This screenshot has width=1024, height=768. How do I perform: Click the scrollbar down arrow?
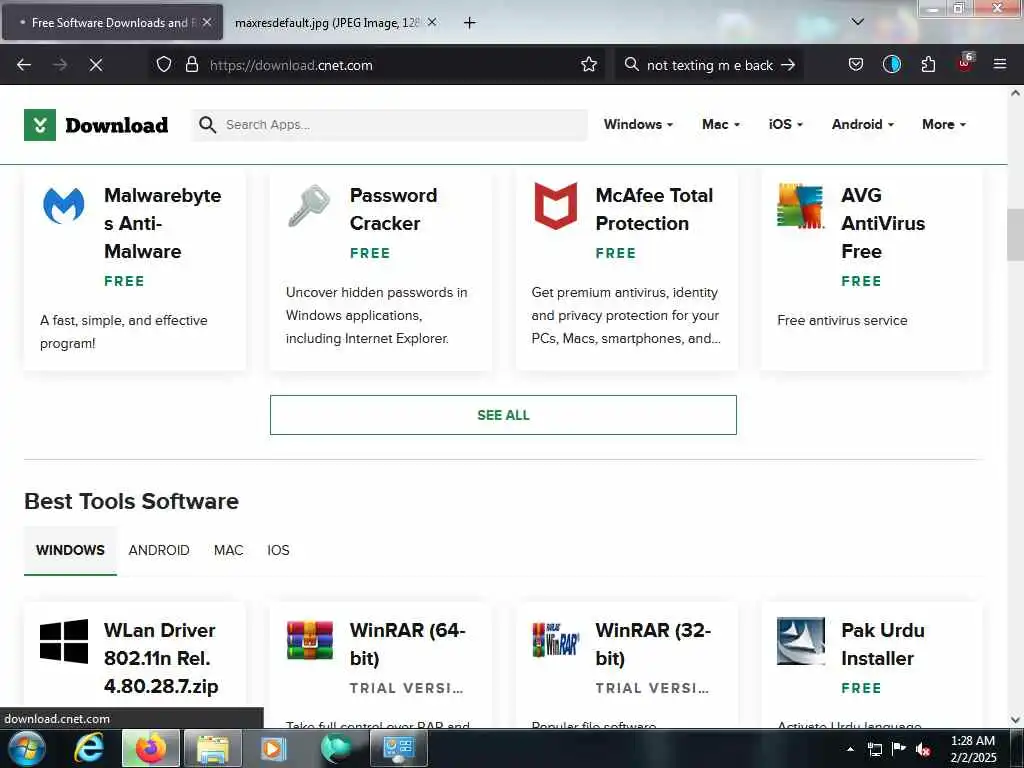[x=1015, y=720]
